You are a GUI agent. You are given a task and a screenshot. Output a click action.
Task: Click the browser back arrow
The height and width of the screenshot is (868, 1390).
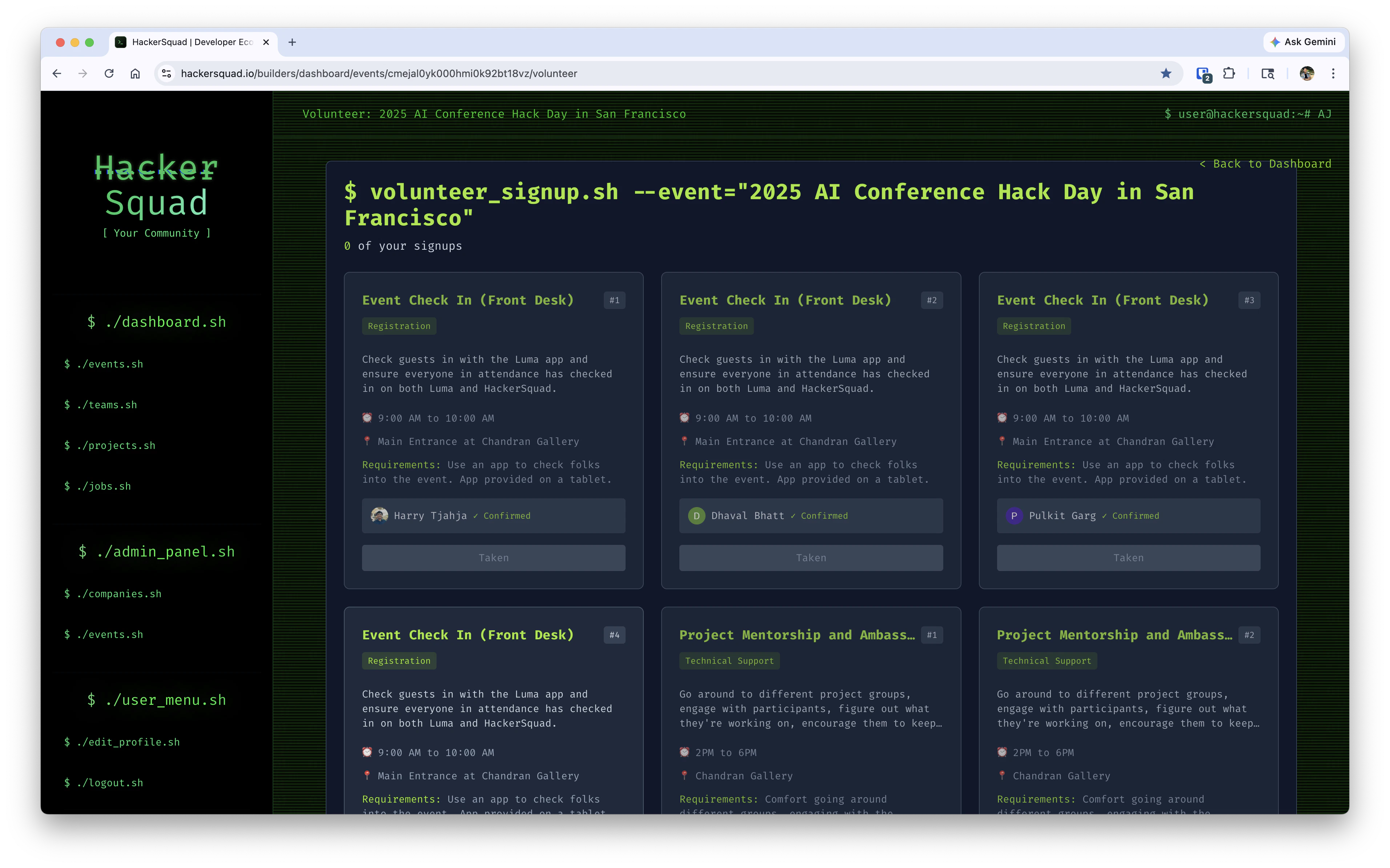coord(57,73)
